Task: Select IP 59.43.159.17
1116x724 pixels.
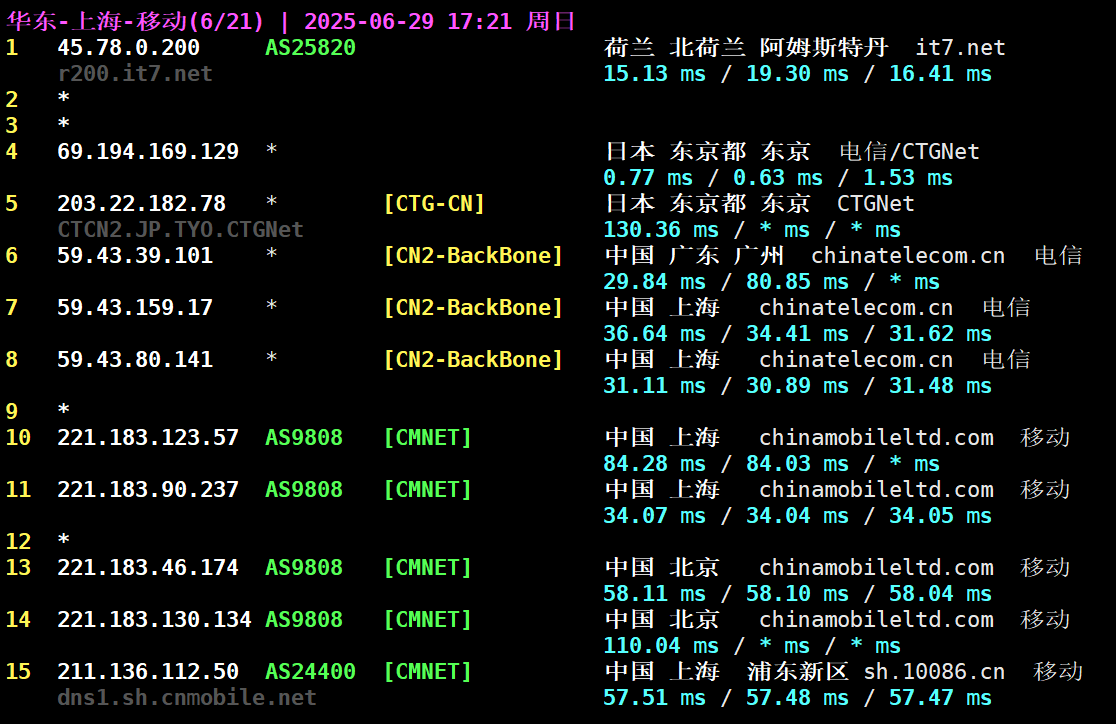Action: pyautogui.click(x=135, y=308)
